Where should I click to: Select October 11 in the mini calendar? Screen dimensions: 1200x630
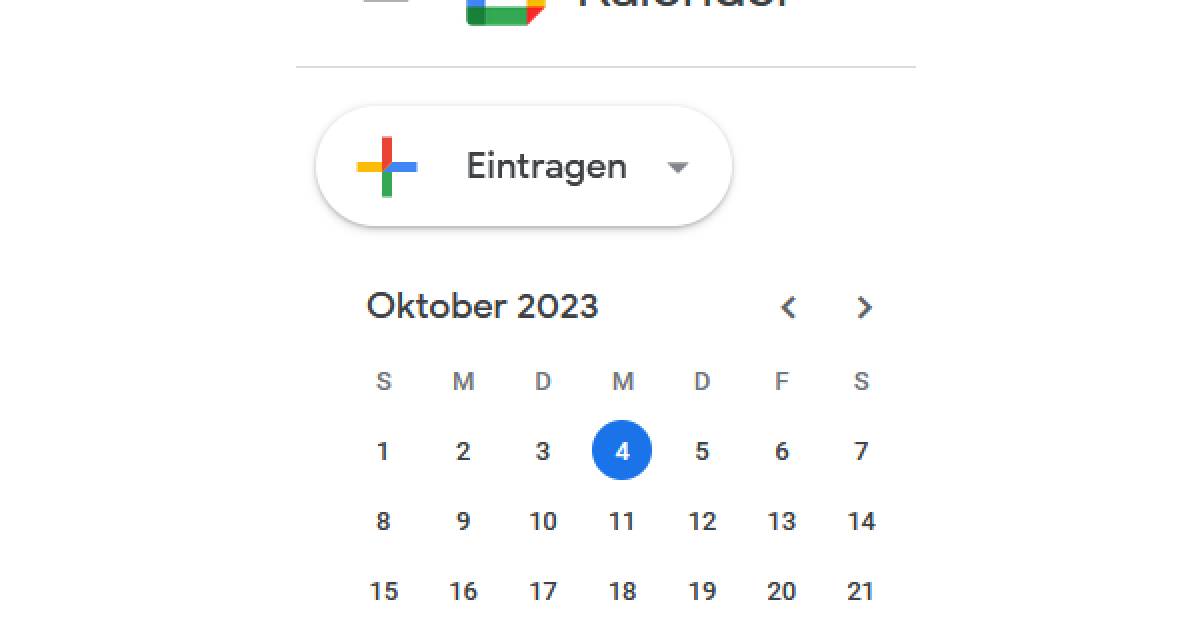pyautogui.click(x=622, y=521)
